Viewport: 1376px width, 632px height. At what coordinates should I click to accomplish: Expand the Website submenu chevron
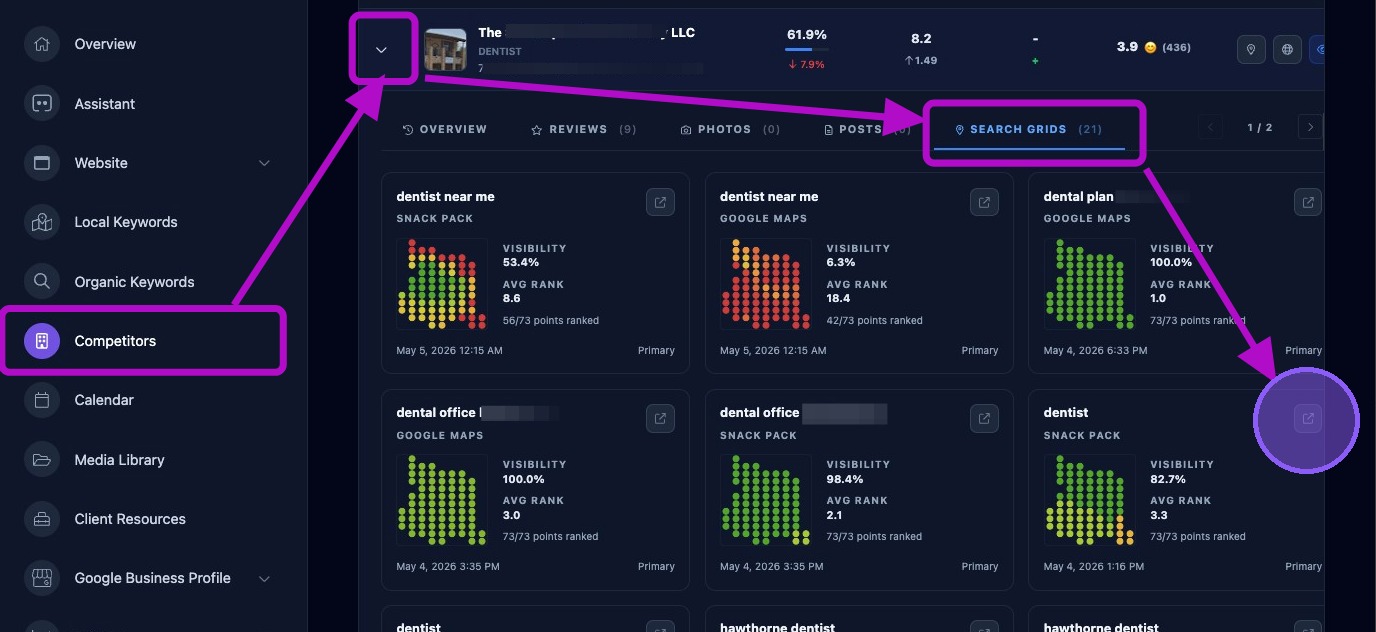click(x=264, y=163)
